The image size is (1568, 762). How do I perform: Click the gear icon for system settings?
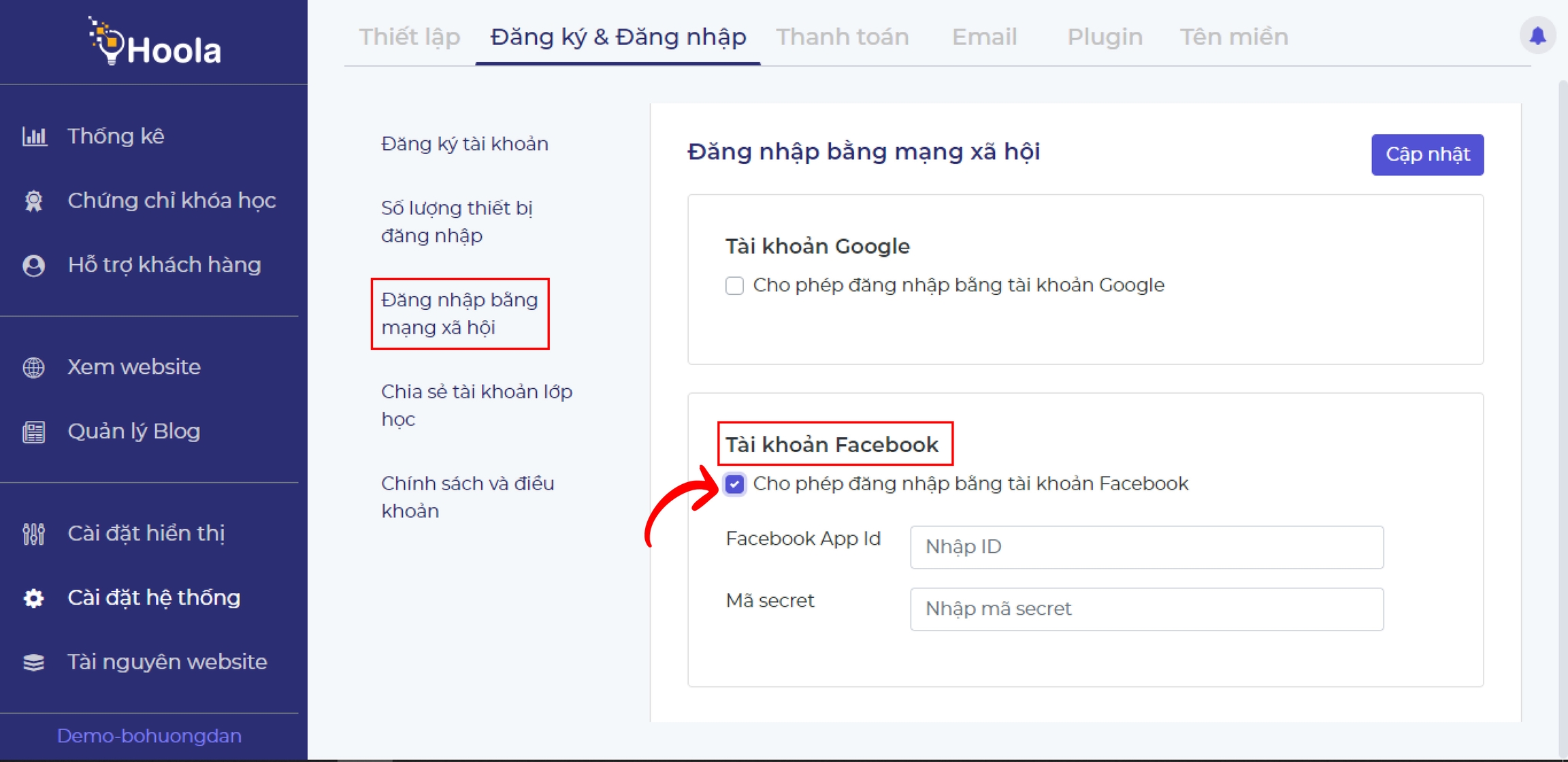click(34, 598)
